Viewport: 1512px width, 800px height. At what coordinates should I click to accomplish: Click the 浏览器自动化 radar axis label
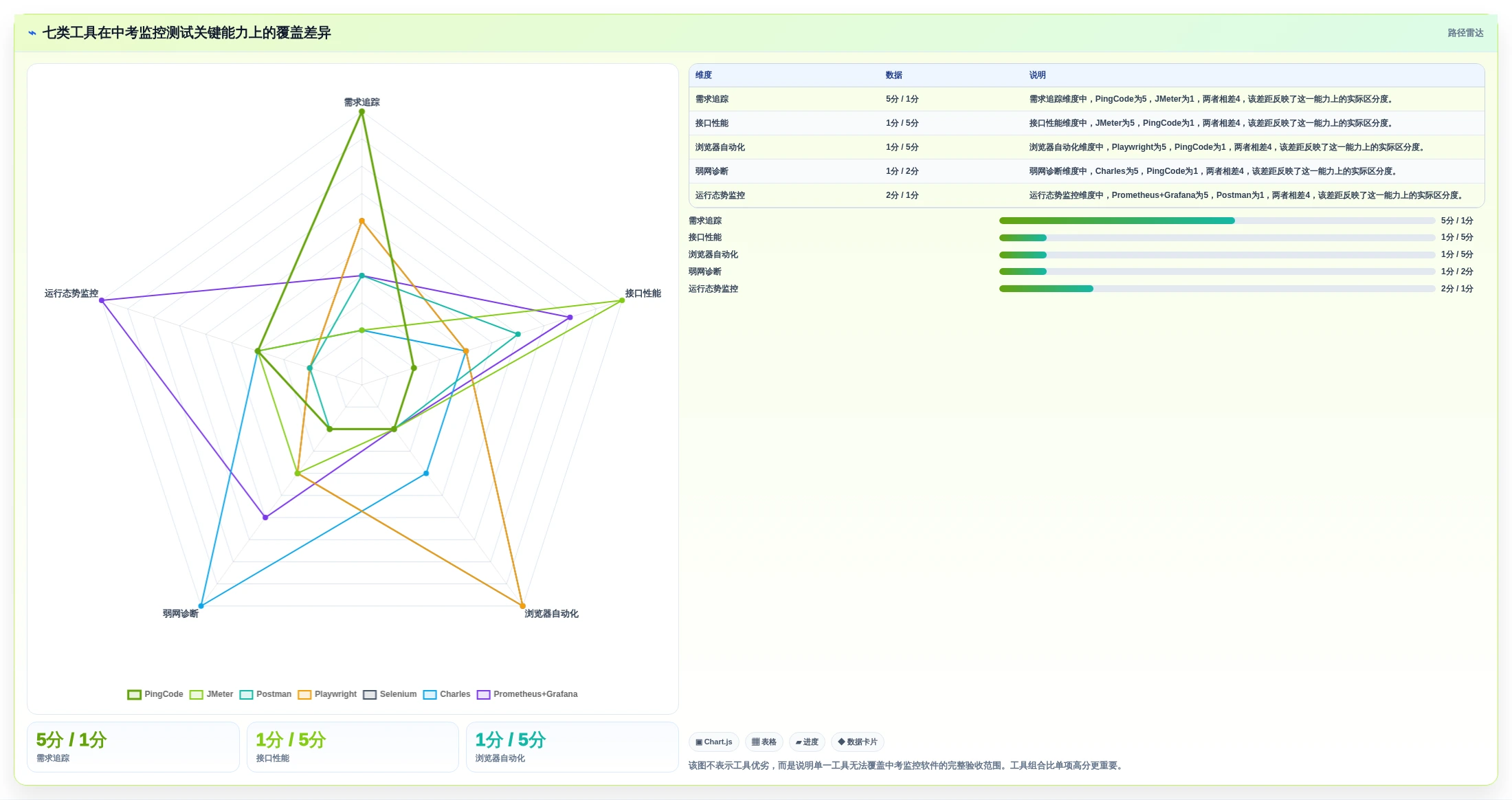552,614
